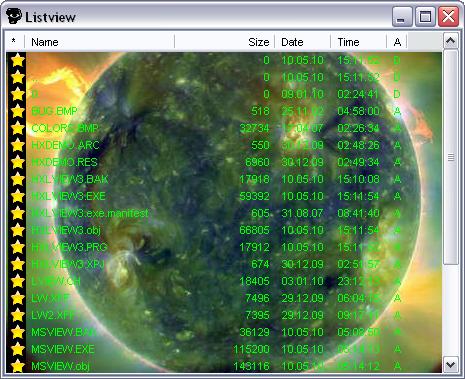Select the HXDEMO.RES entry

[64, 162]
